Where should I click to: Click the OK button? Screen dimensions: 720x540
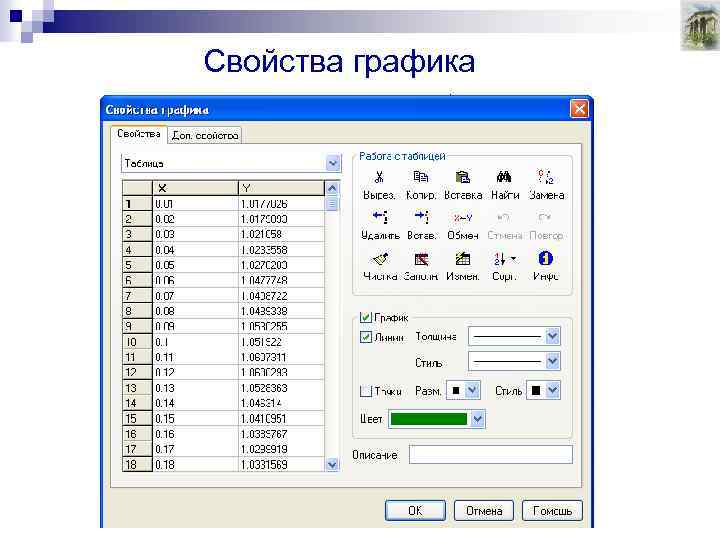point(415,511)
